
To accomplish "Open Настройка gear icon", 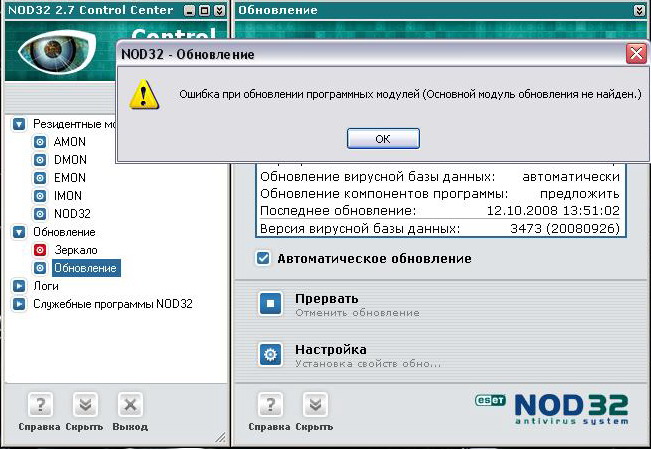I will pos(270,355).
